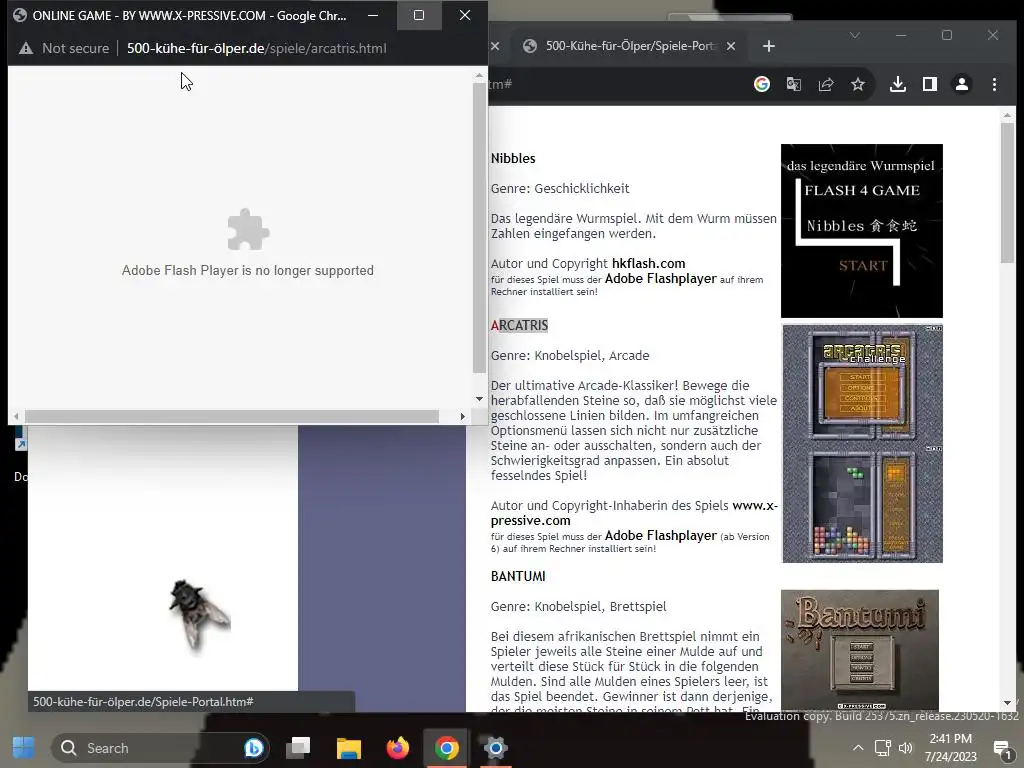Open the Downloads icon in Chrome toolbar
Image resolution: width=1024 pixels, height=768 pixels.
(898, 84)
